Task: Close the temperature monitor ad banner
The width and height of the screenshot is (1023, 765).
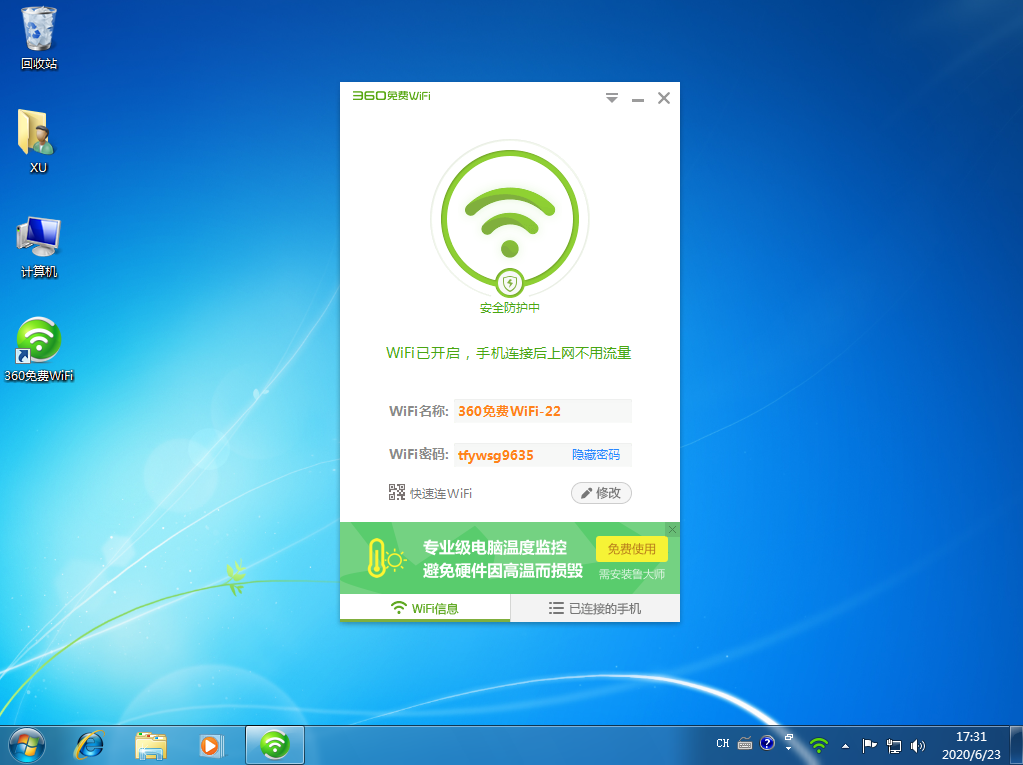Action: coord(673,529)
